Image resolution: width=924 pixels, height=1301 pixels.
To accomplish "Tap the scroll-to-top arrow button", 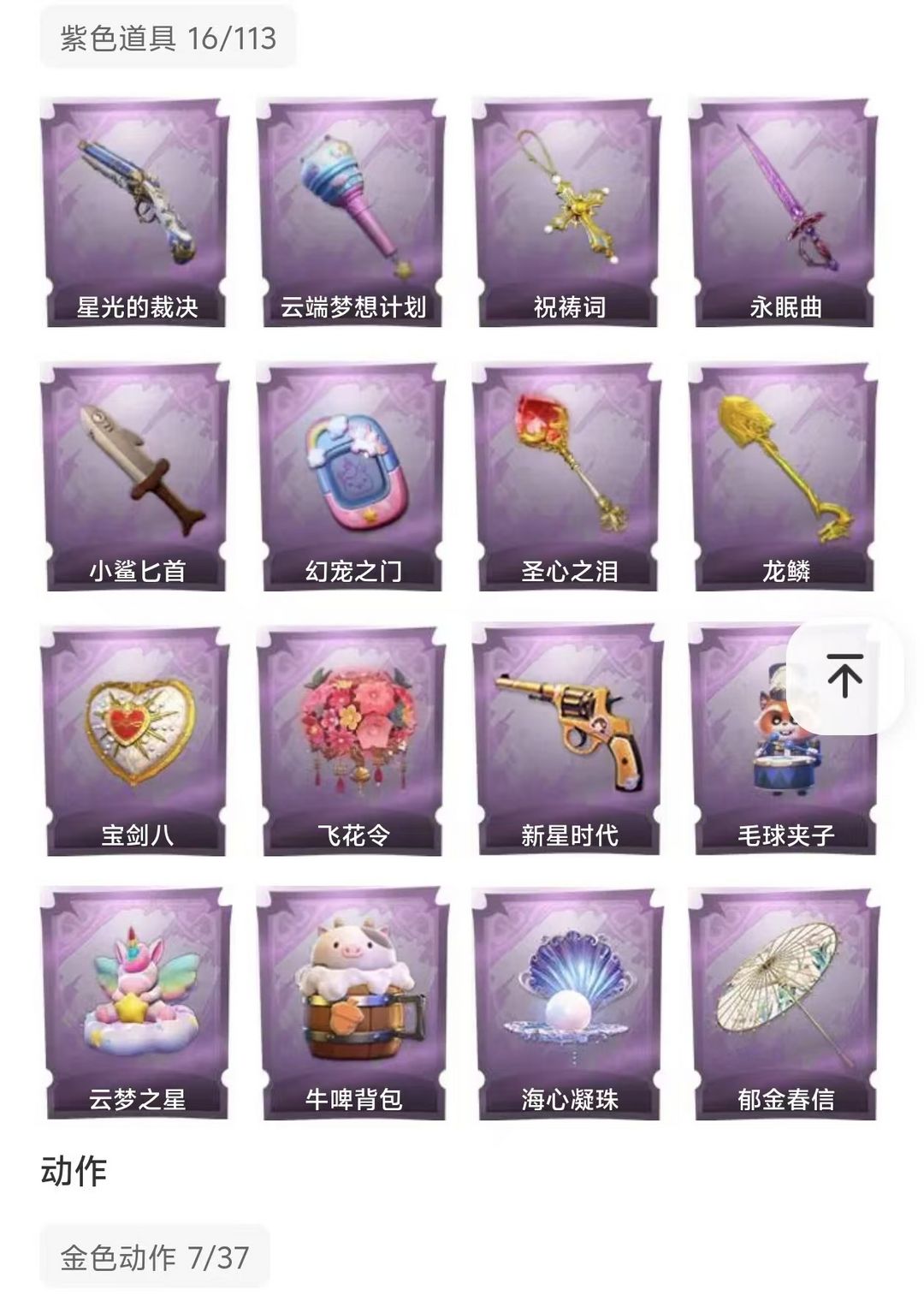I will coord(844,675).
